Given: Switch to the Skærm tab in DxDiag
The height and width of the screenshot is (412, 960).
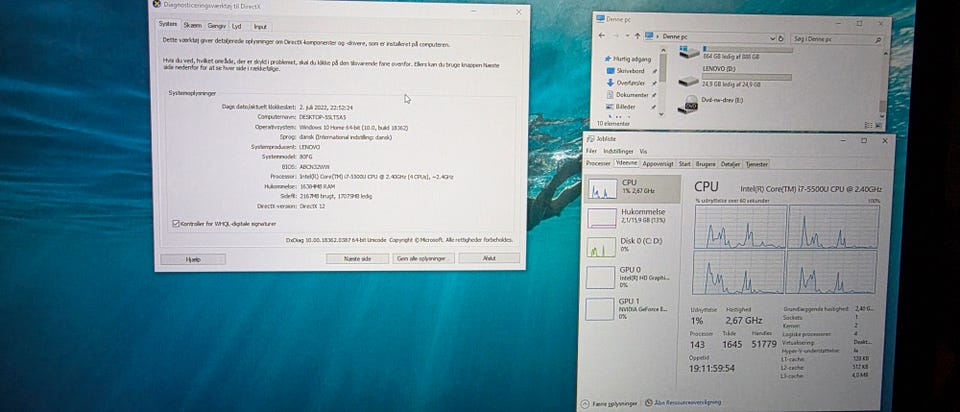Looking at the screenshot, I should click(x=192, y=26).
